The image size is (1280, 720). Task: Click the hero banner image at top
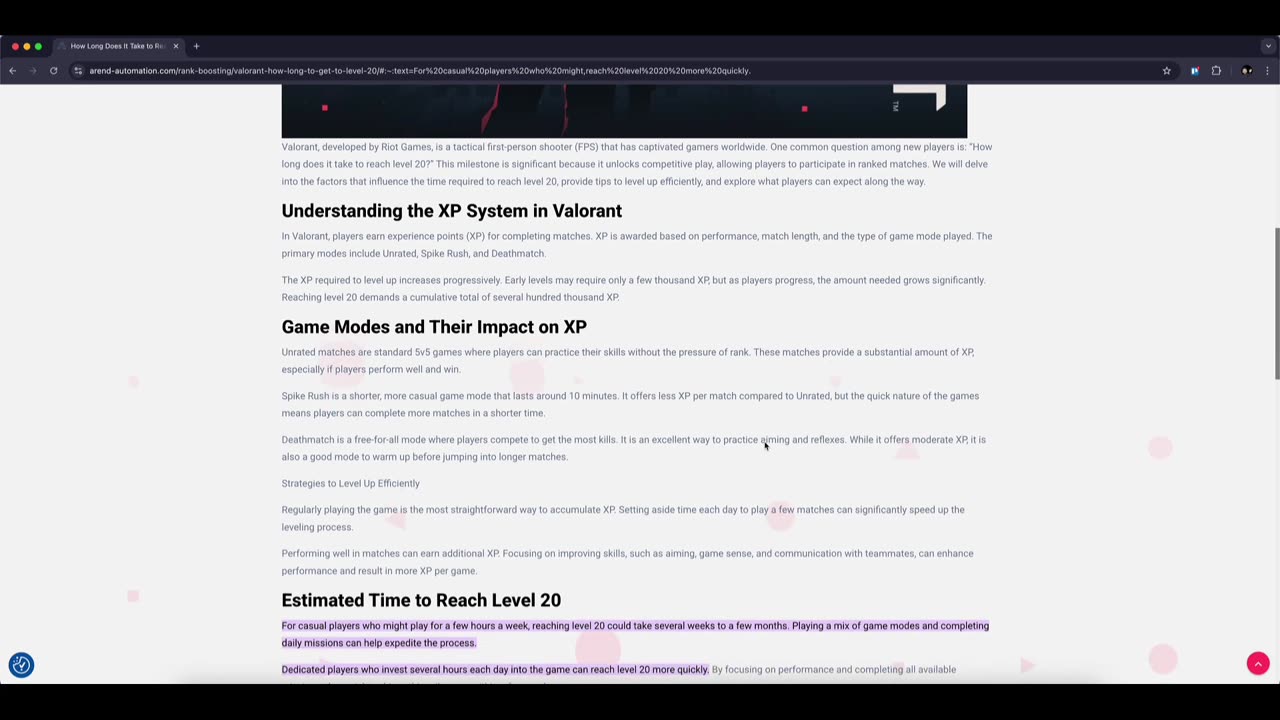(x=624, y=111)
